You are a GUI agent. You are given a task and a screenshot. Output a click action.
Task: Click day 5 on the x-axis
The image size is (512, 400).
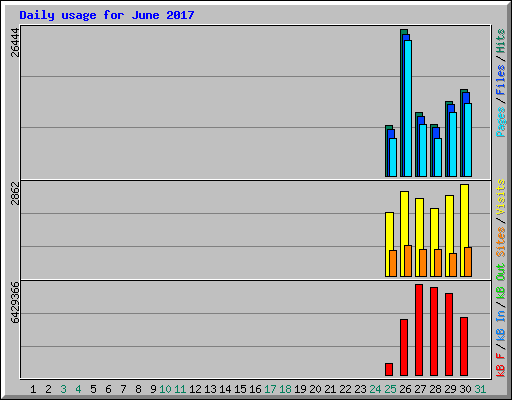pyautogui.click(x=93, y=389)
